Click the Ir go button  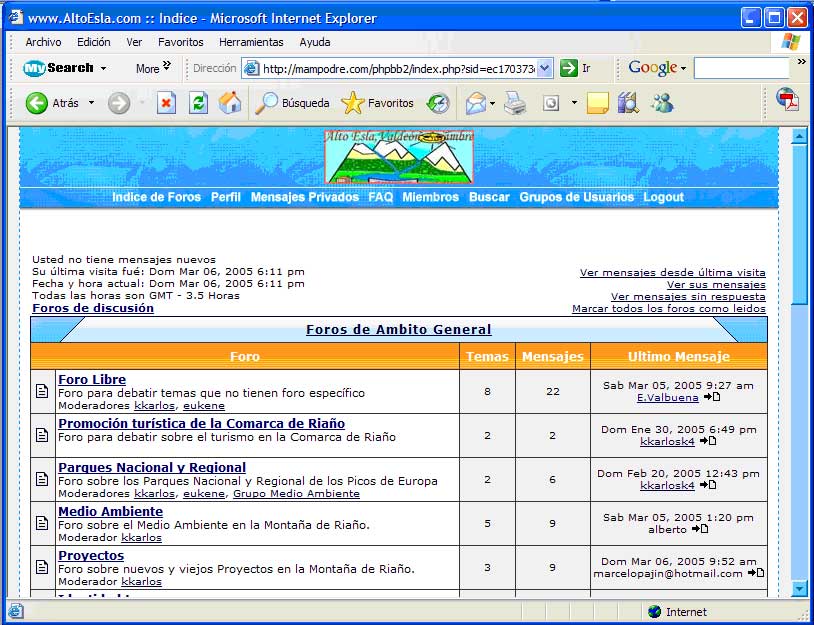click(575, 68)
